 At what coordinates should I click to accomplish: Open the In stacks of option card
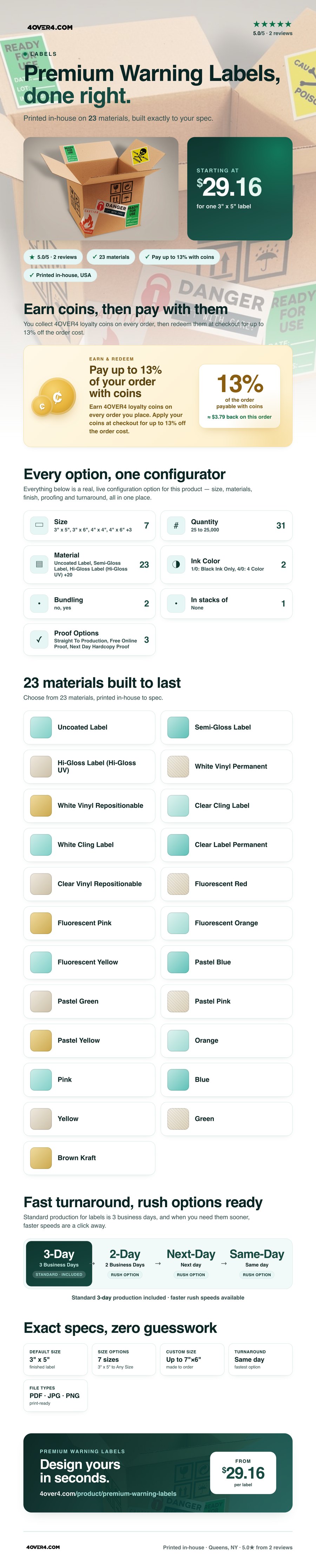pos(226,603)
